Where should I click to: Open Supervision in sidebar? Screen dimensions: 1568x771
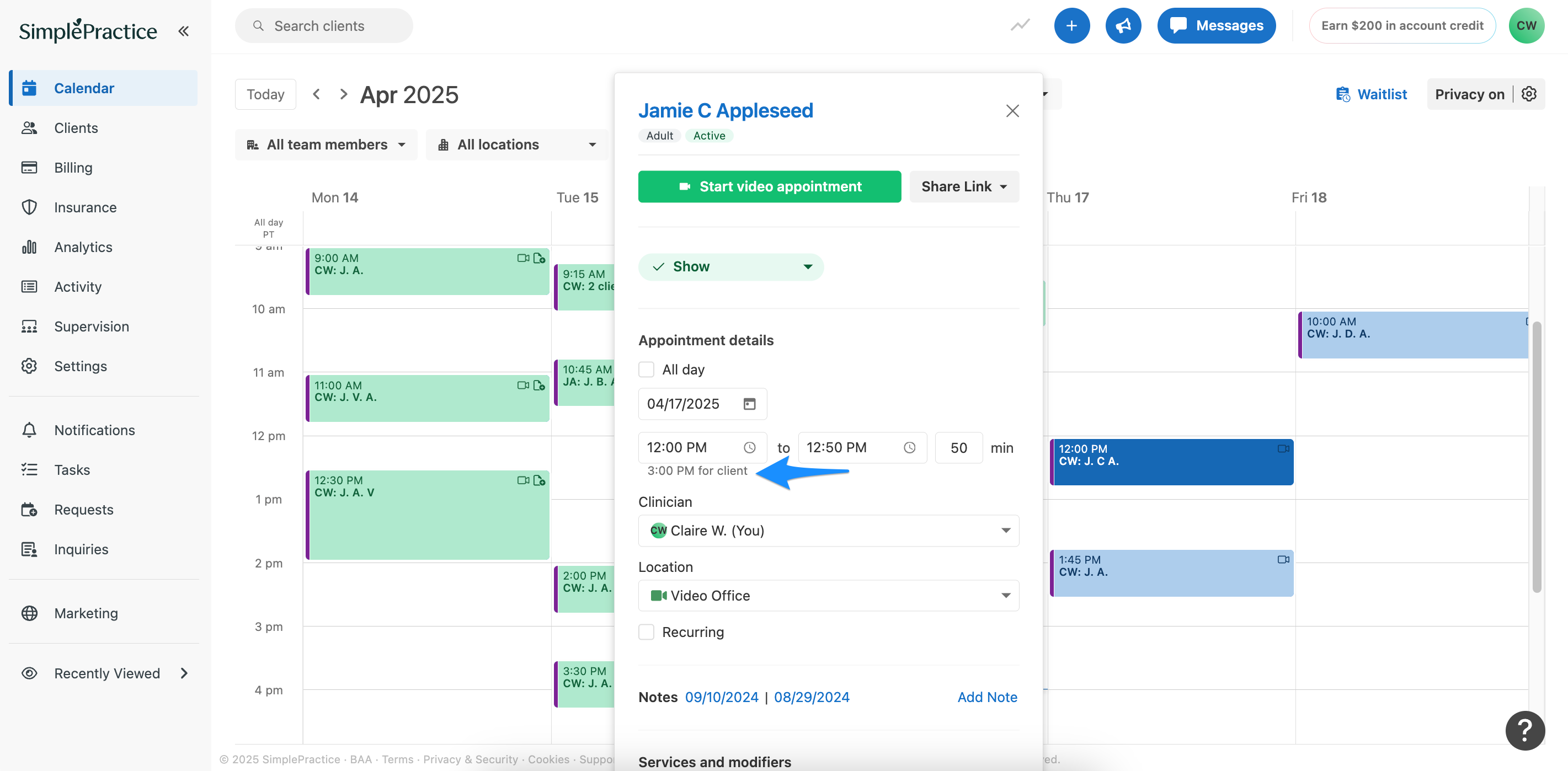104,326
